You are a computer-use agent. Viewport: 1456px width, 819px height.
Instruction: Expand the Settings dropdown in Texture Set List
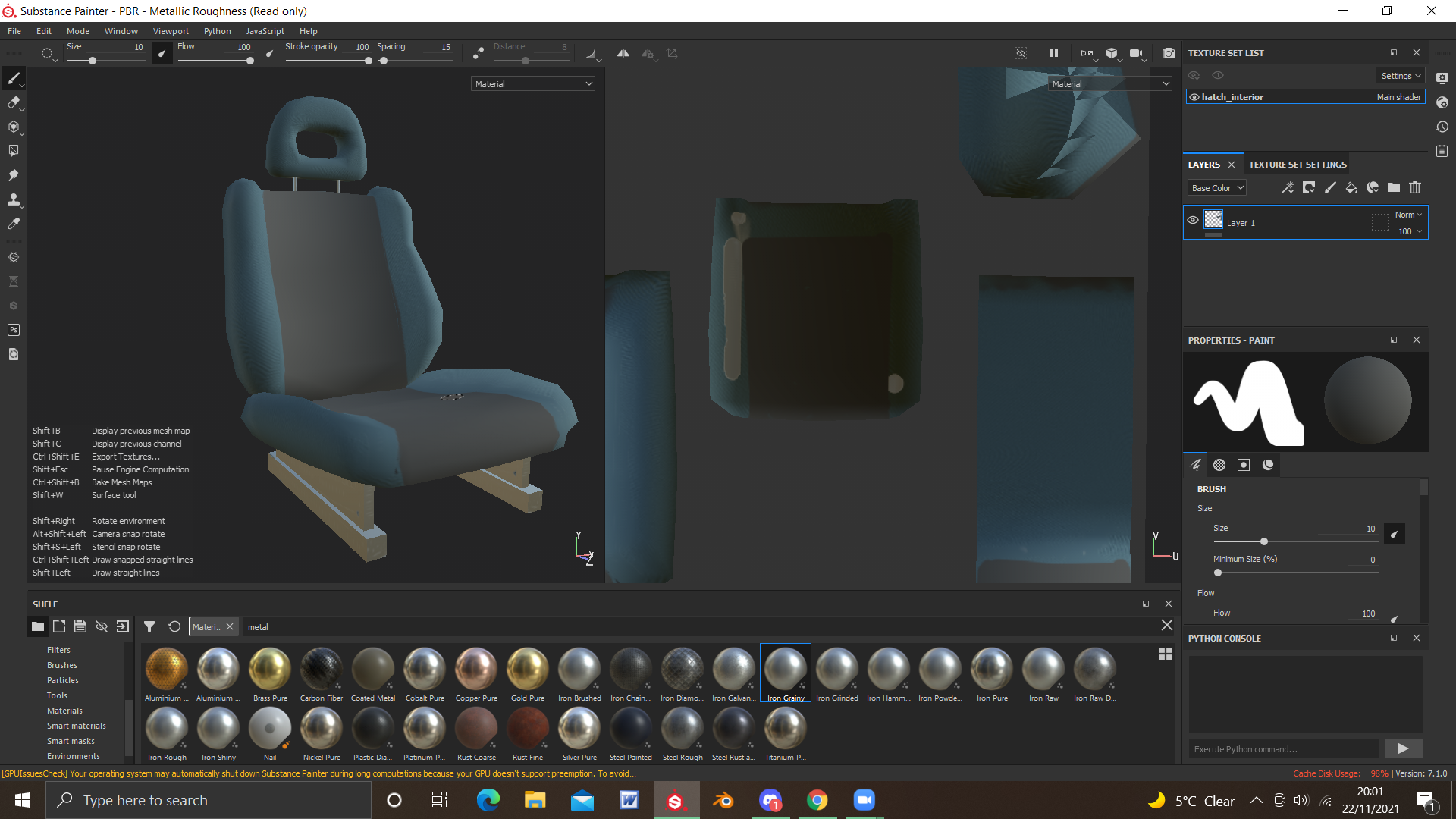tap(1400, 76)
